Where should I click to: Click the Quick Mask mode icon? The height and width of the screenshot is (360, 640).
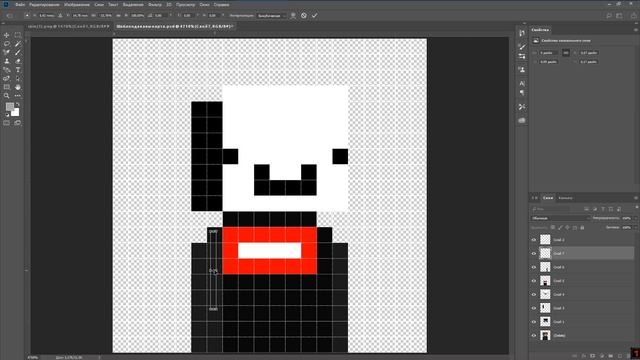[7, 123]
